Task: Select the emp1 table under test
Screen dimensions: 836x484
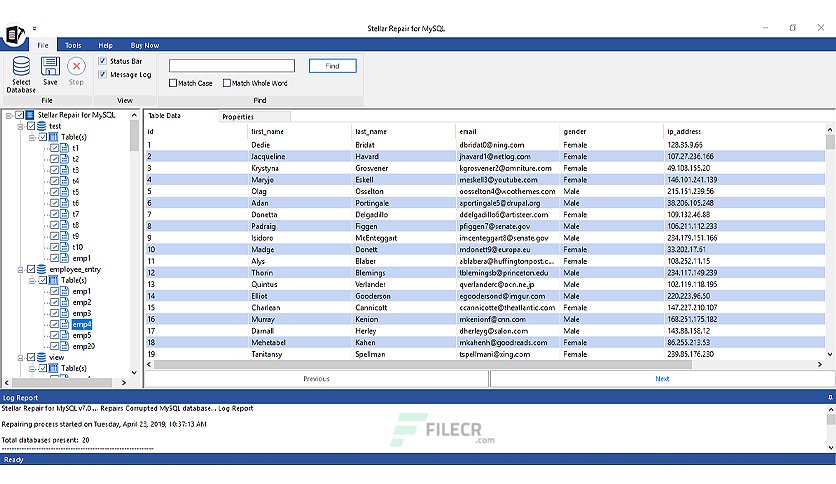Action: (x=82, y=259)
